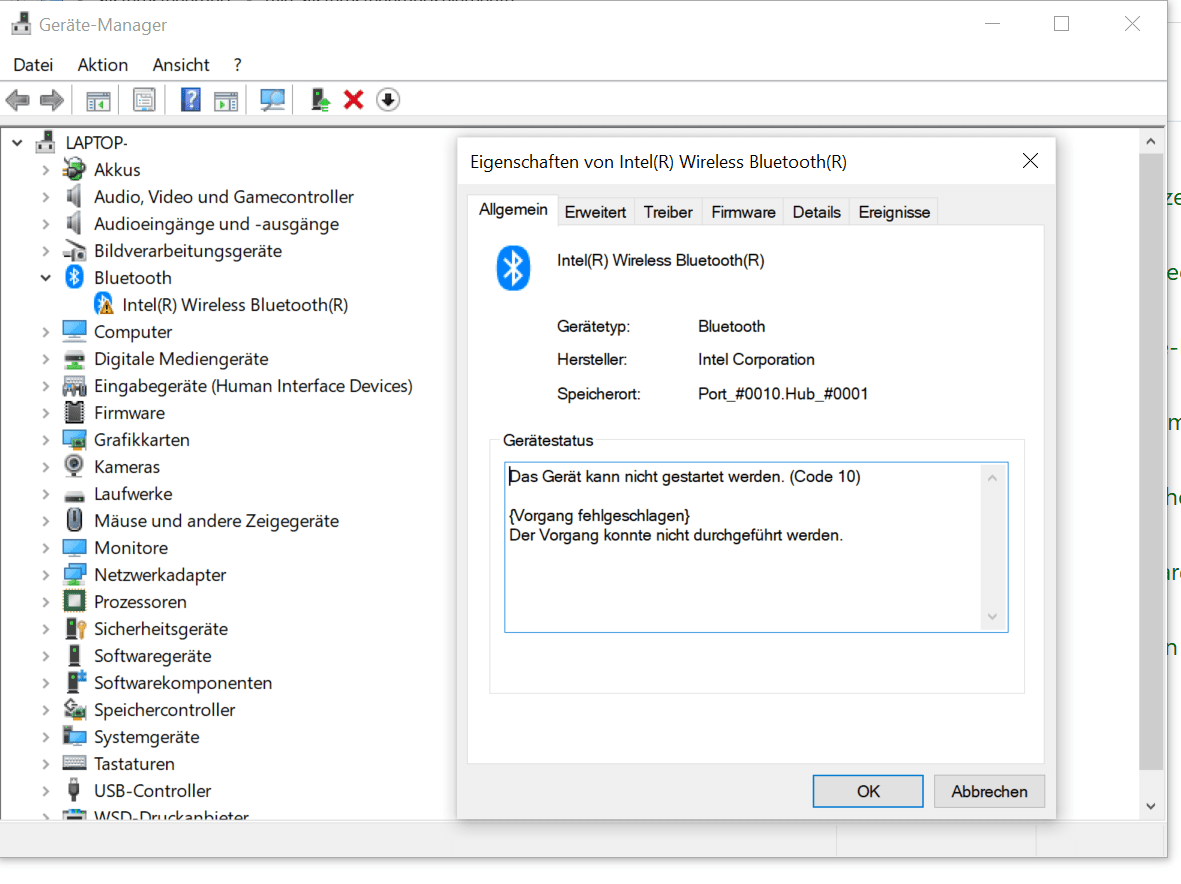Switch to the Firmware tab in dialog
The image size is (1181, 884).
tap(743, 212)
